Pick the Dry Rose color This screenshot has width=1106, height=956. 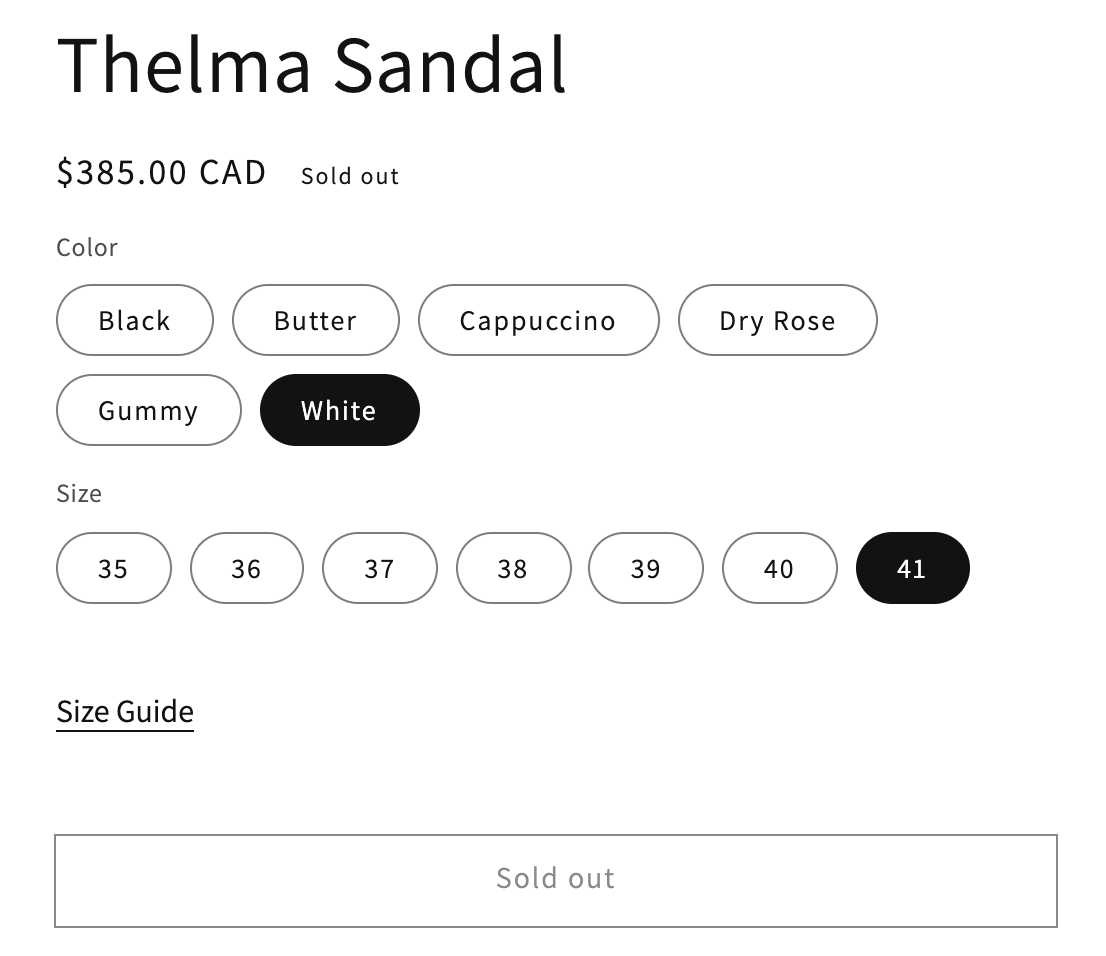(x=777, y=320)
